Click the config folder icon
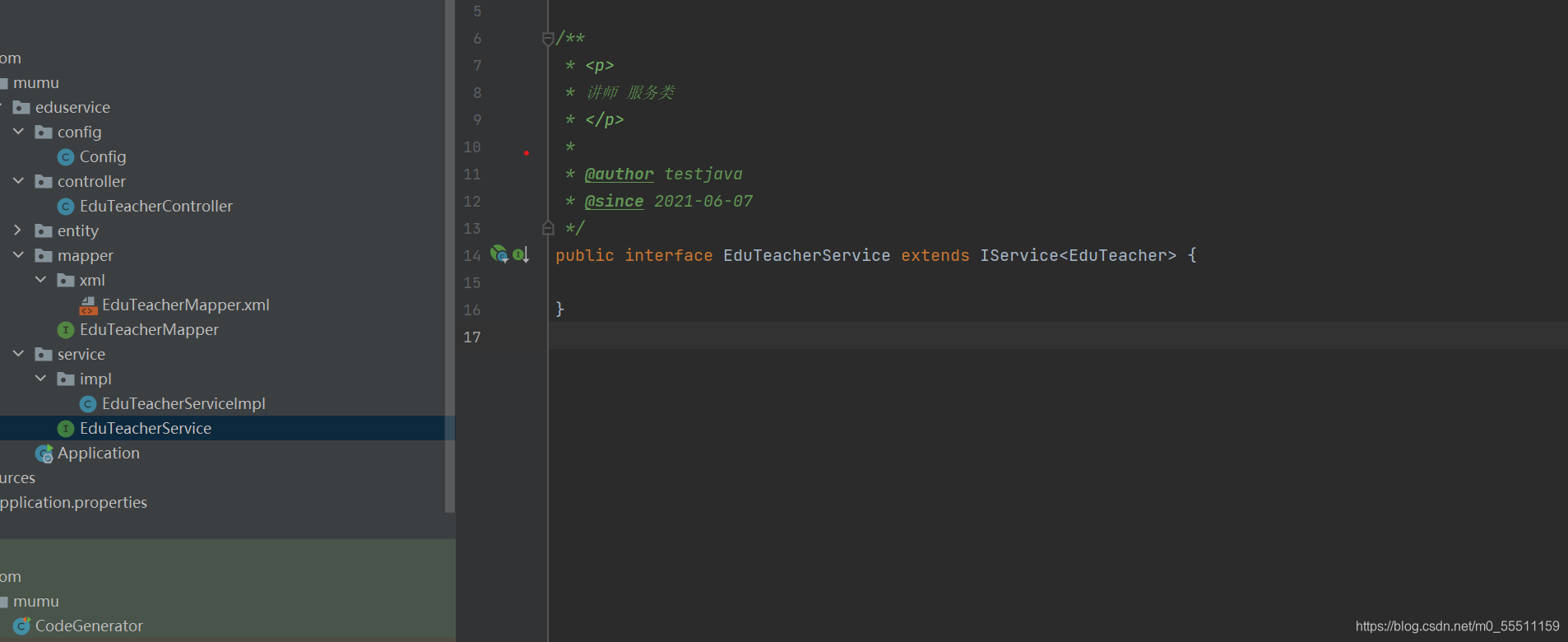1568x642 pixels. (44, 133)
